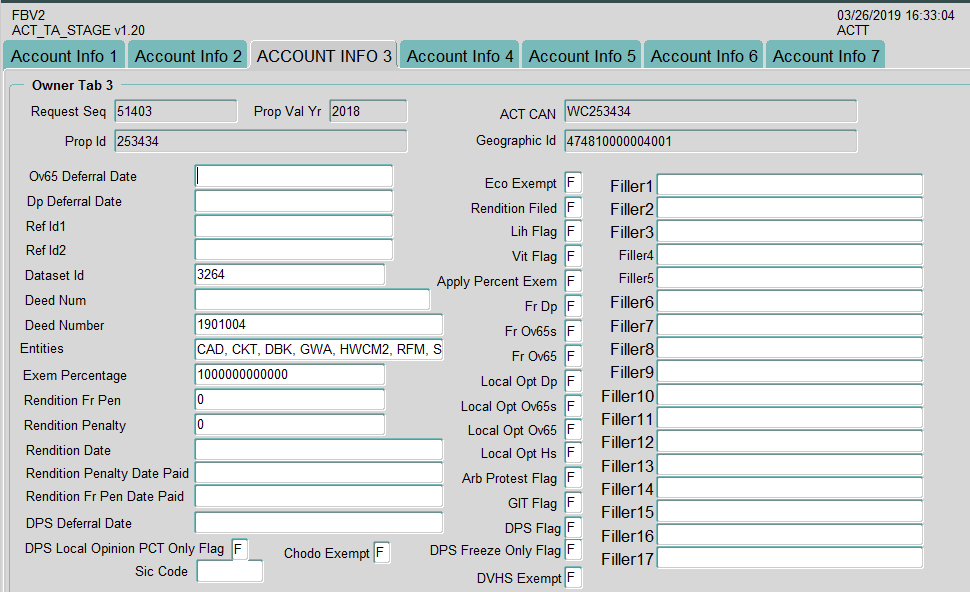Click the Rendition Date input box
Viewport: 970px width, 592px height.
click(318, 450)
